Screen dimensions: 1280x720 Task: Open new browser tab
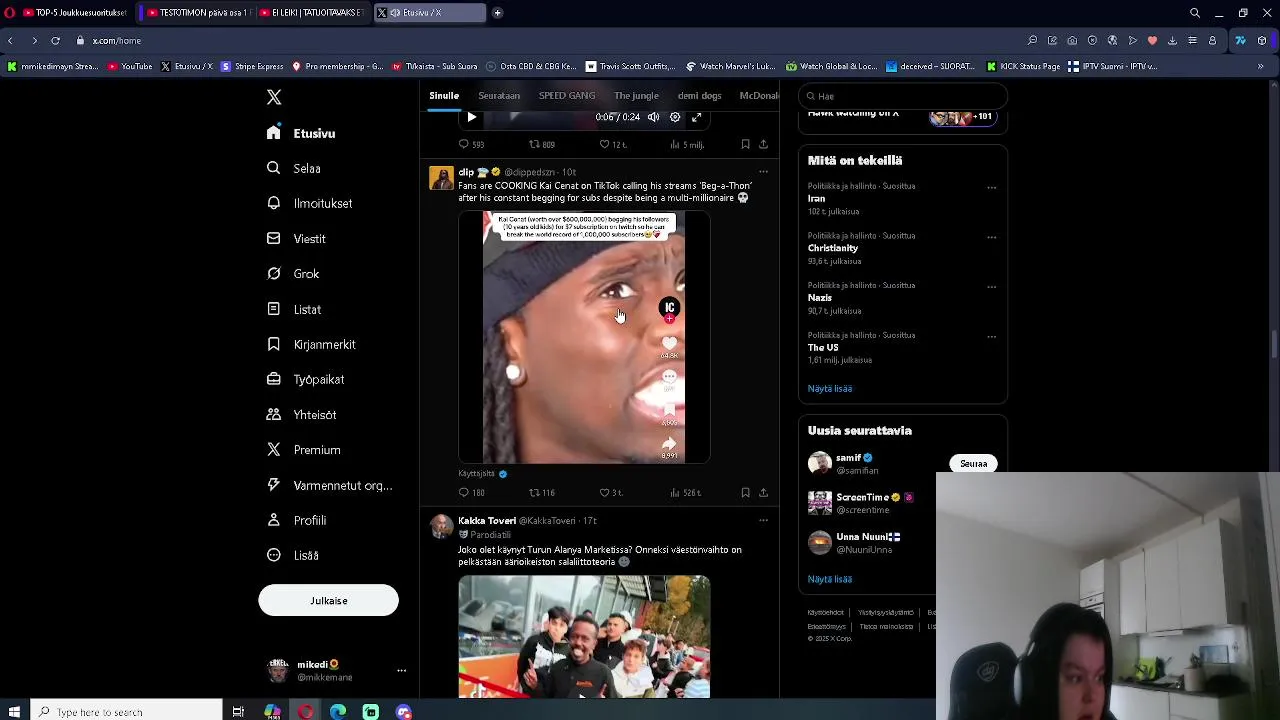point(497,13)
